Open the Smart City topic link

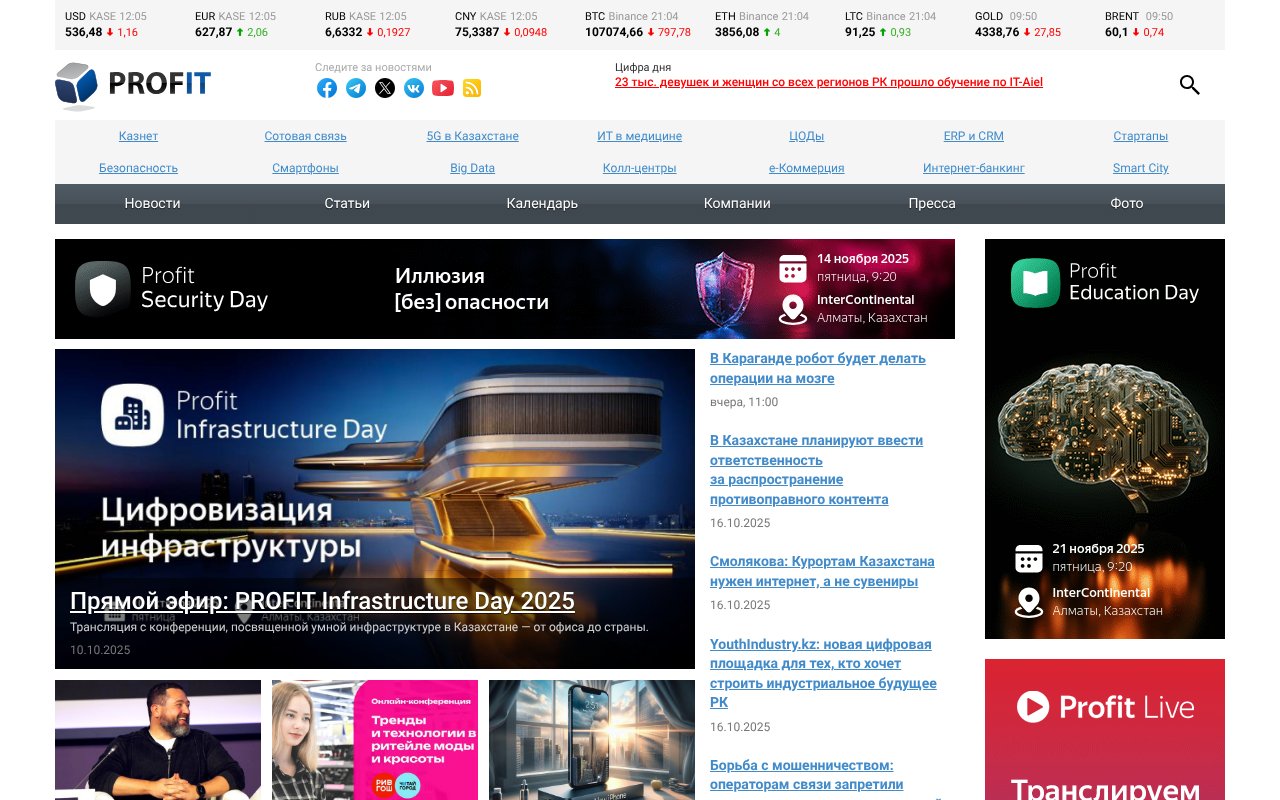tap(1140, 168)
